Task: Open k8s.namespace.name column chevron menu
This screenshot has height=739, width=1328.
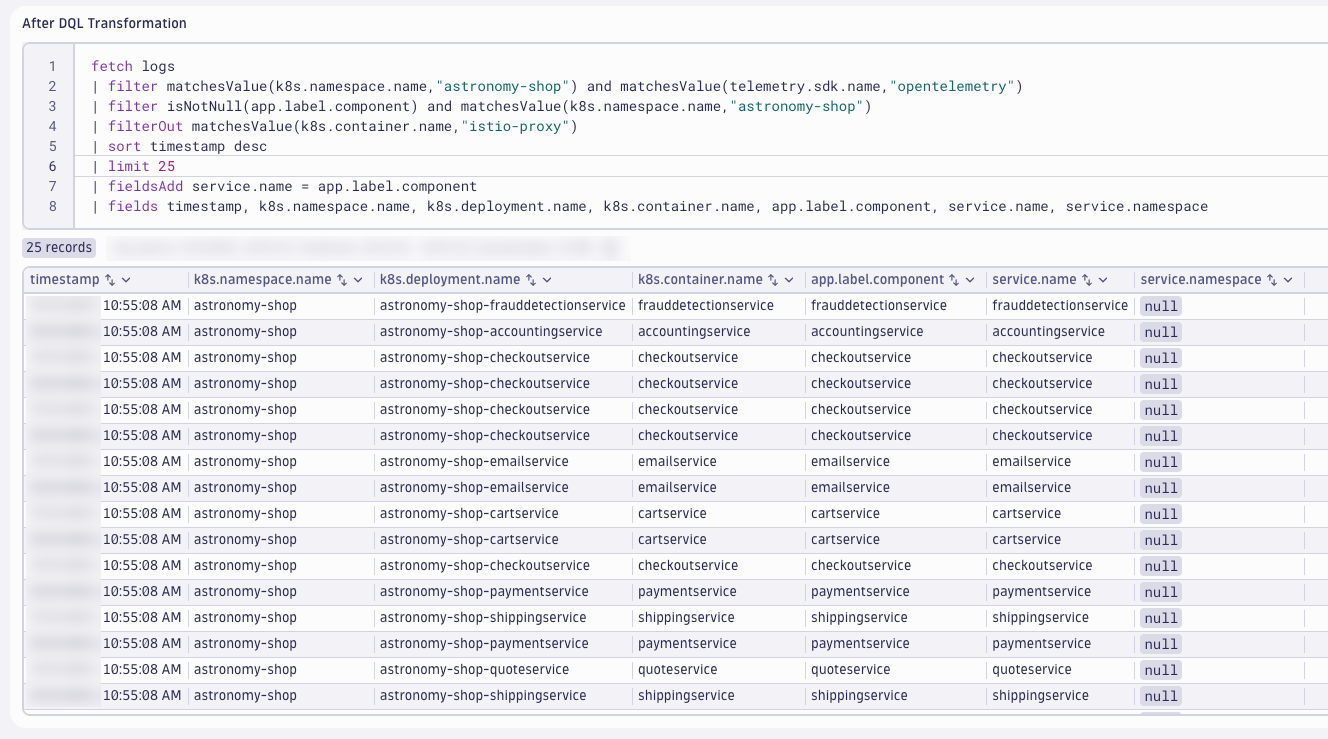Action: (358, 280)
